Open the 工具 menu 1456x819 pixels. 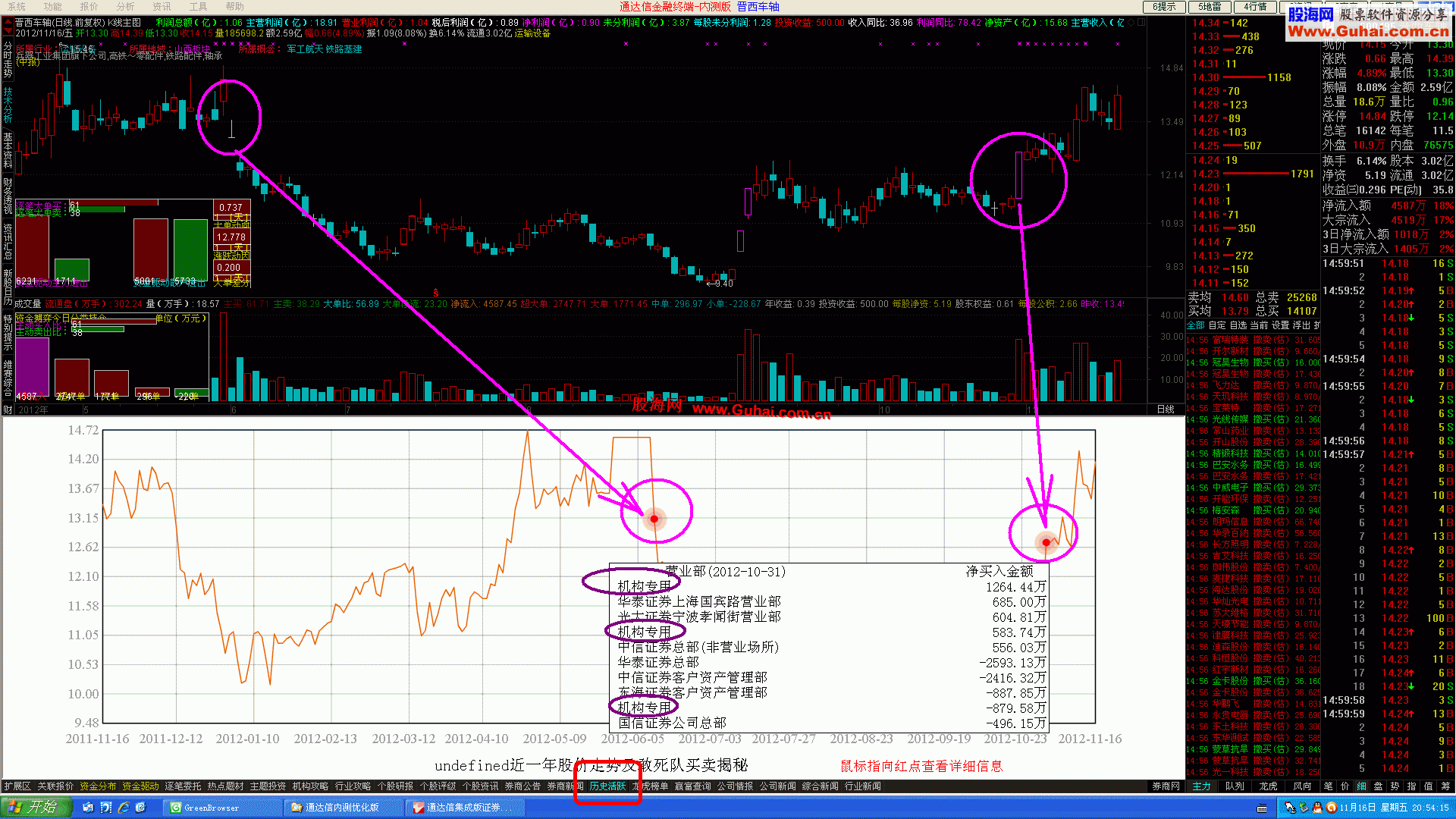(198, 6)
